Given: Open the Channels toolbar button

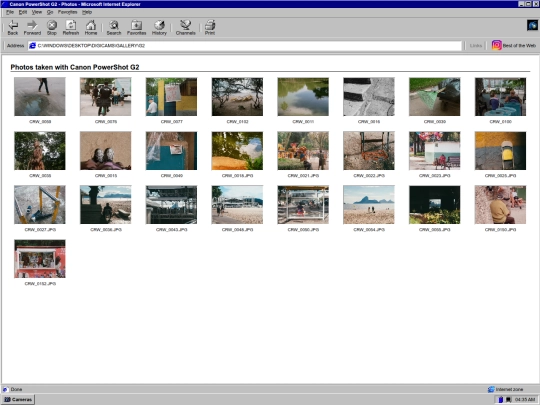Looking at the screenshot, I should [186, 27].
